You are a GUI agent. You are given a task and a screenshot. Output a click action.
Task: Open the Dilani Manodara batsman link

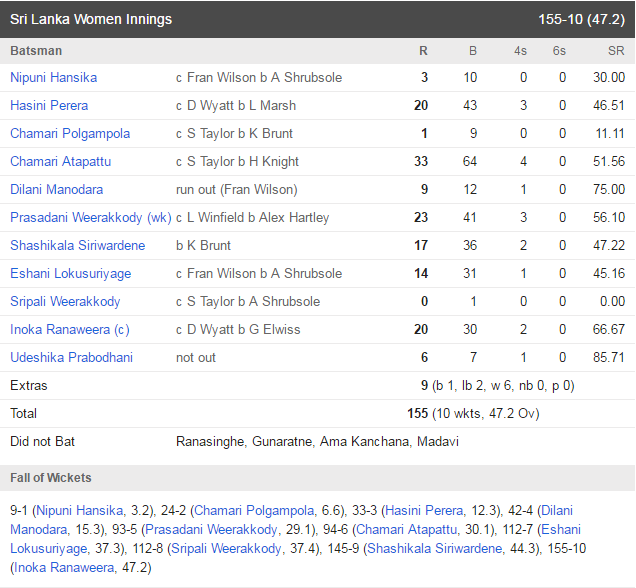point(56,189)
